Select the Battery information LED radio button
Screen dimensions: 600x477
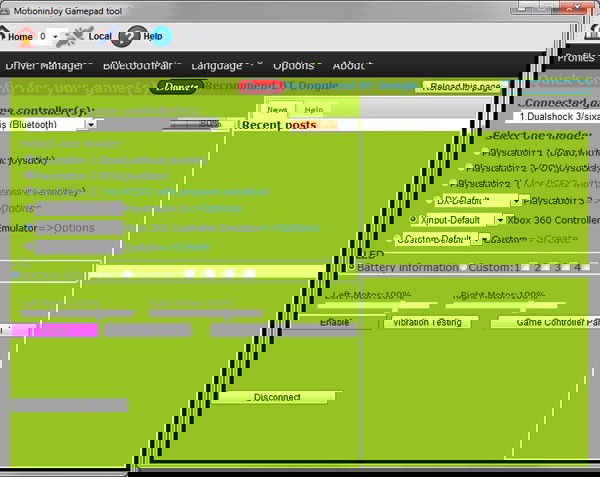click(x=351, y=267)
